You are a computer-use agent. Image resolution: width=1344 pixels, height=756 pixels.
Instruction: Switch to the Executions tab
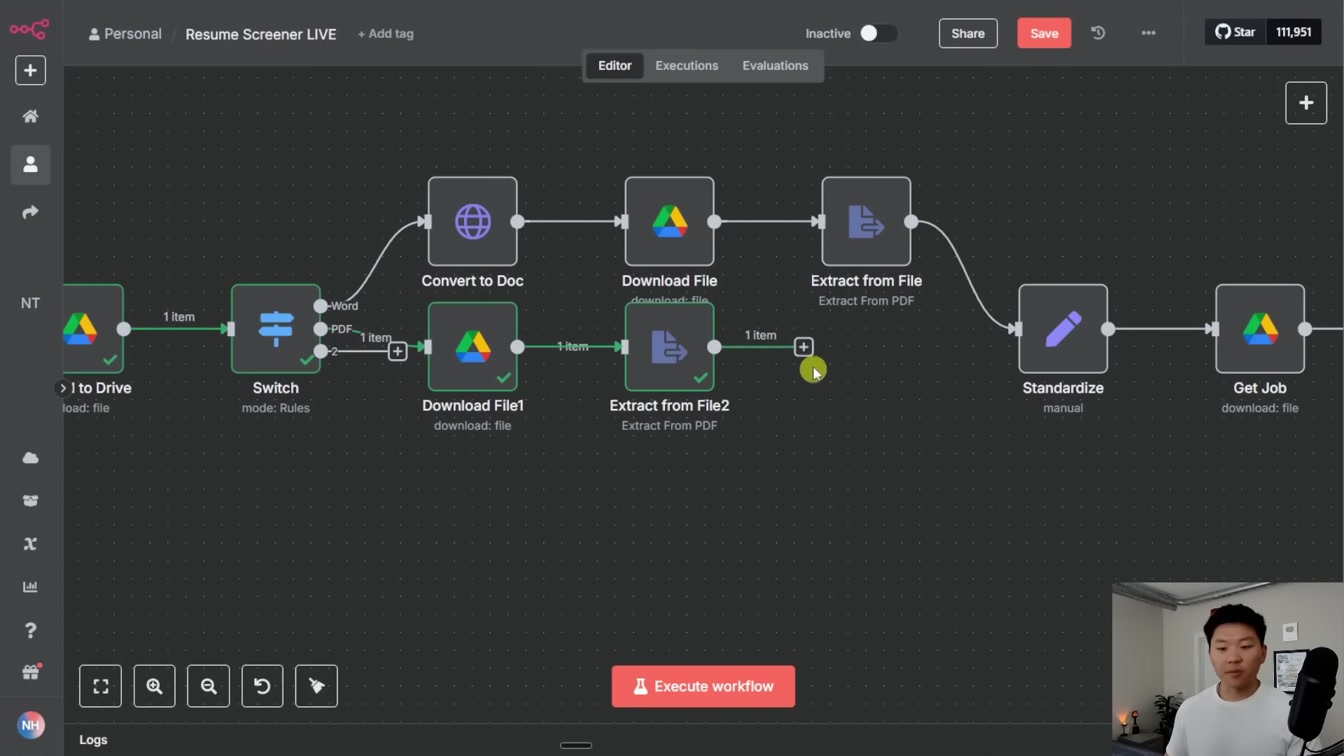tap(687, 66)
